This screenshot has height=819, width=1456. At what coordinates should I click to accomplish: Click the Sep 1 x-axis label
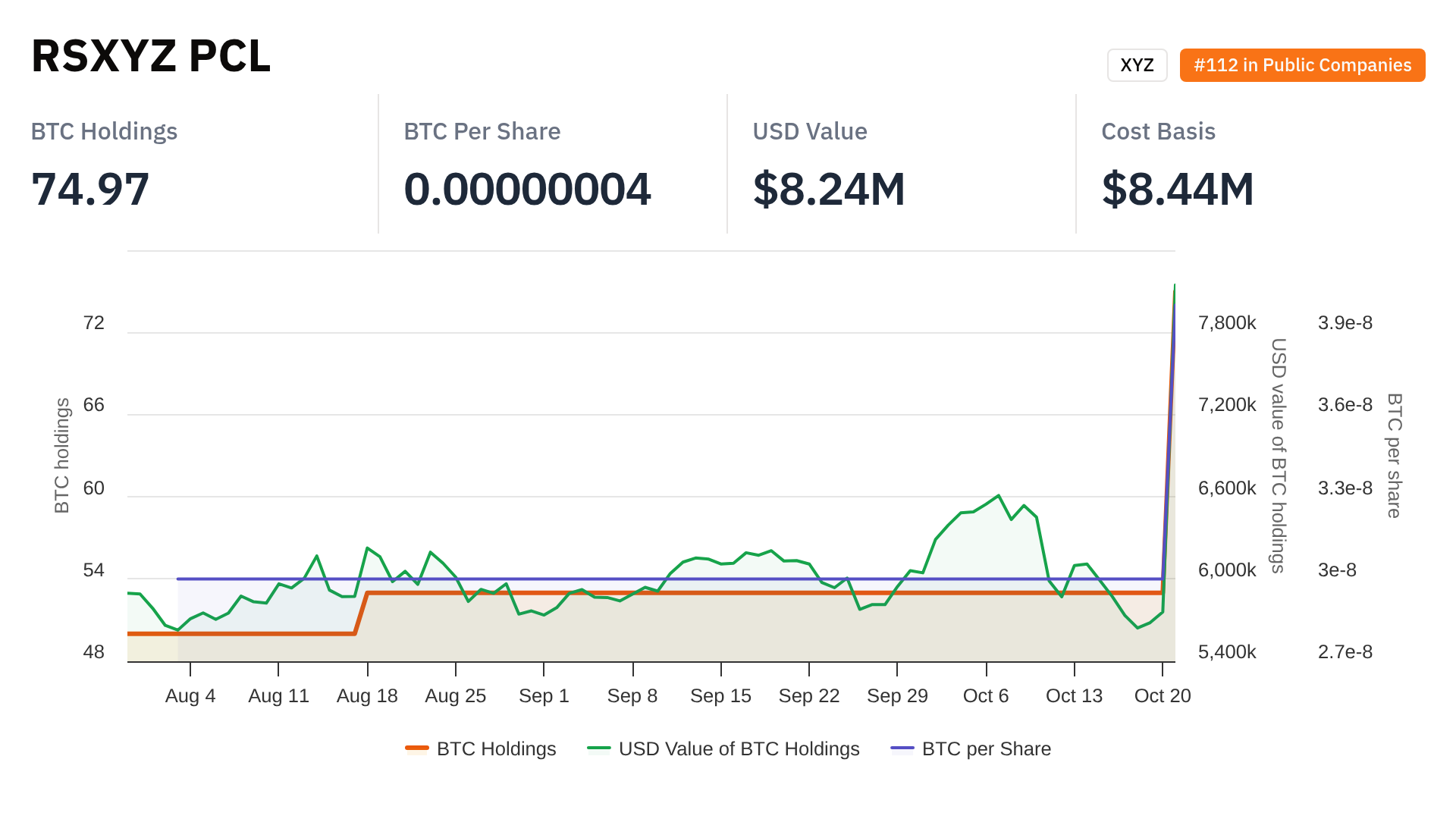544,695
